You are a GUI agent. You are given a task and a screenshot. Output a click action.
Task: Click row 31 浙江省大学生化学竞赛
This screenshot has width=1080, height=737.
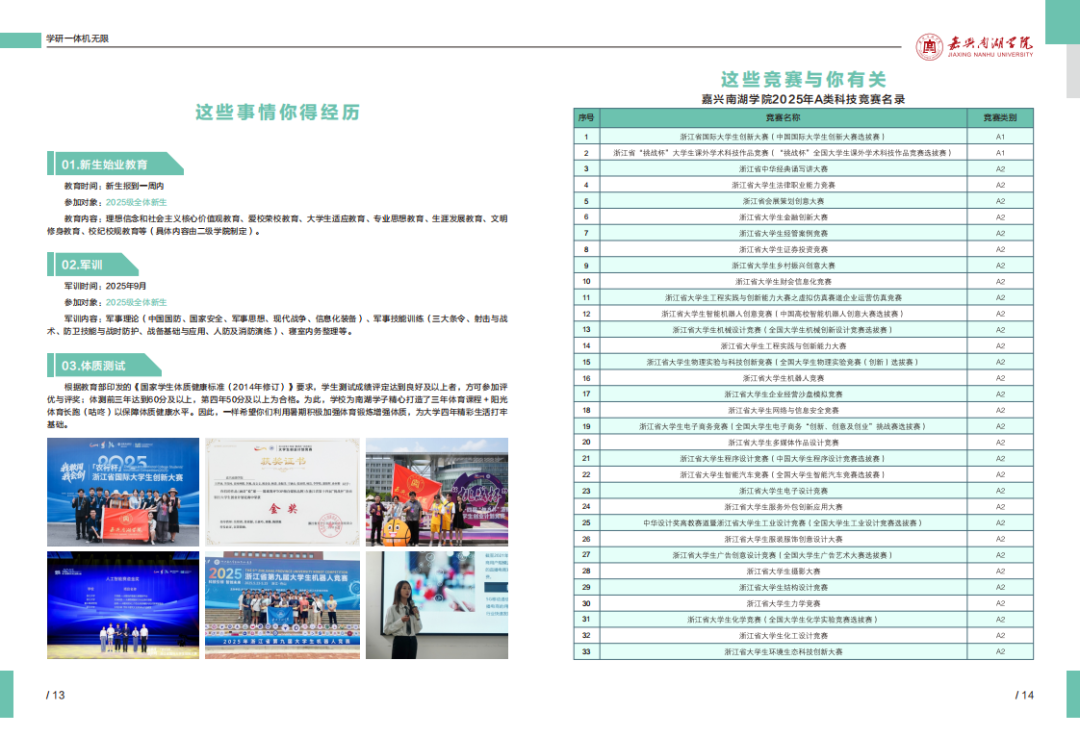803,619
